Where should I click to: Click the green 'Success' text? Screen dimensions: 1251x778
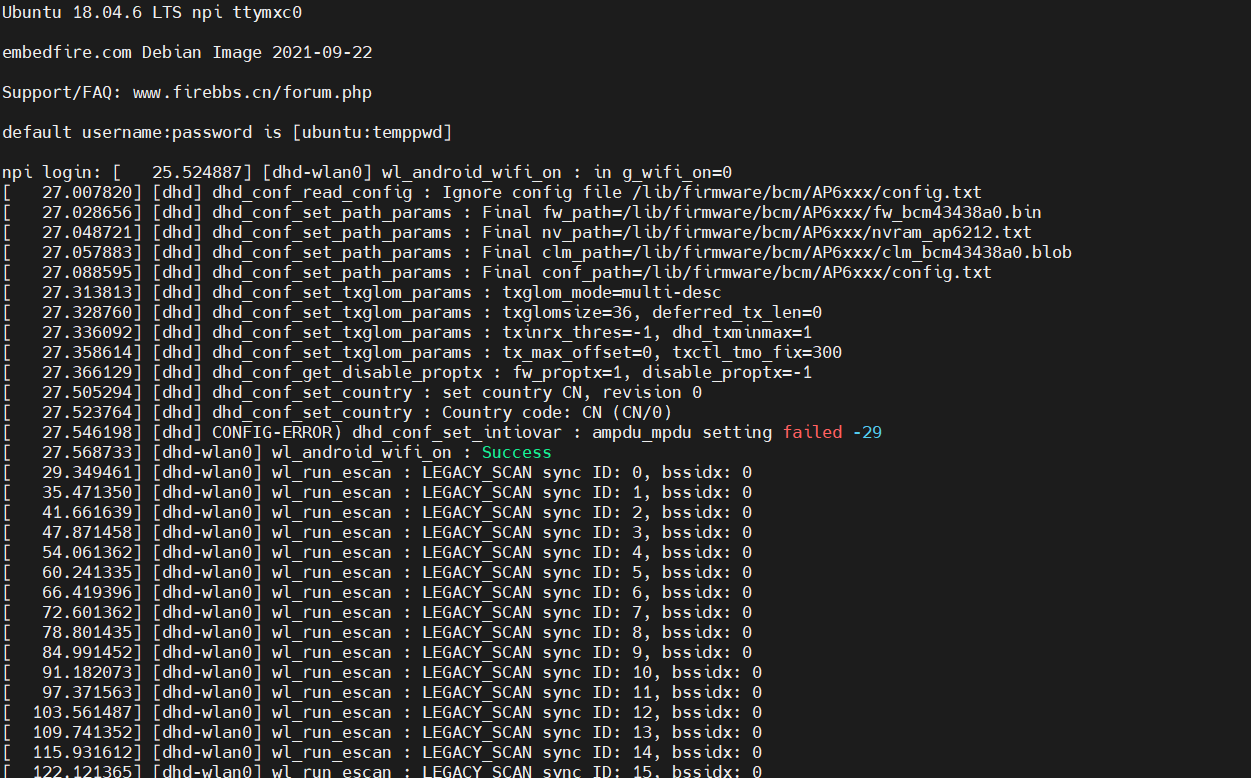pyautogui.click(x=517, y=452)
